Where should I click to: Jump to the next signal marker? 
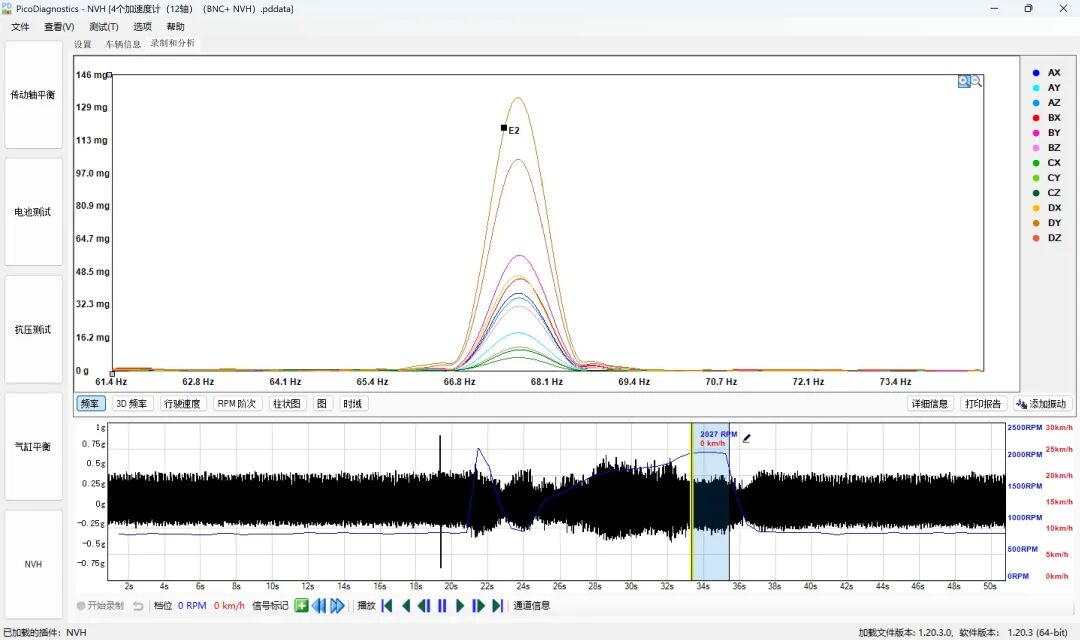click(x=337, y=606)
